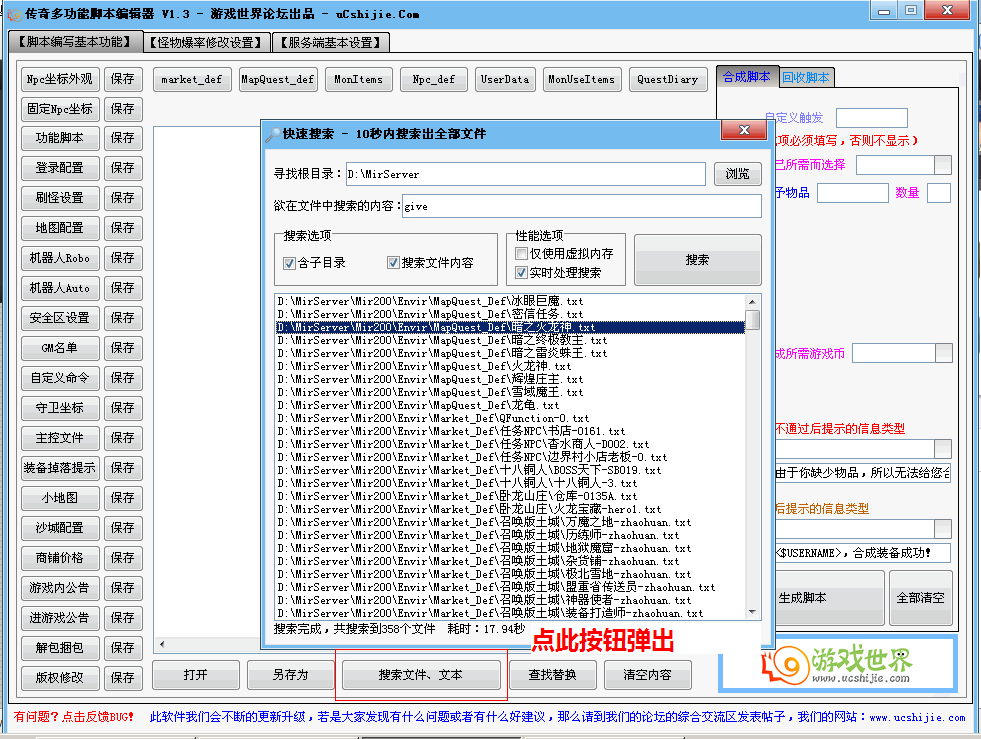Click the 寻找根目录 path input field

(525, 174)
